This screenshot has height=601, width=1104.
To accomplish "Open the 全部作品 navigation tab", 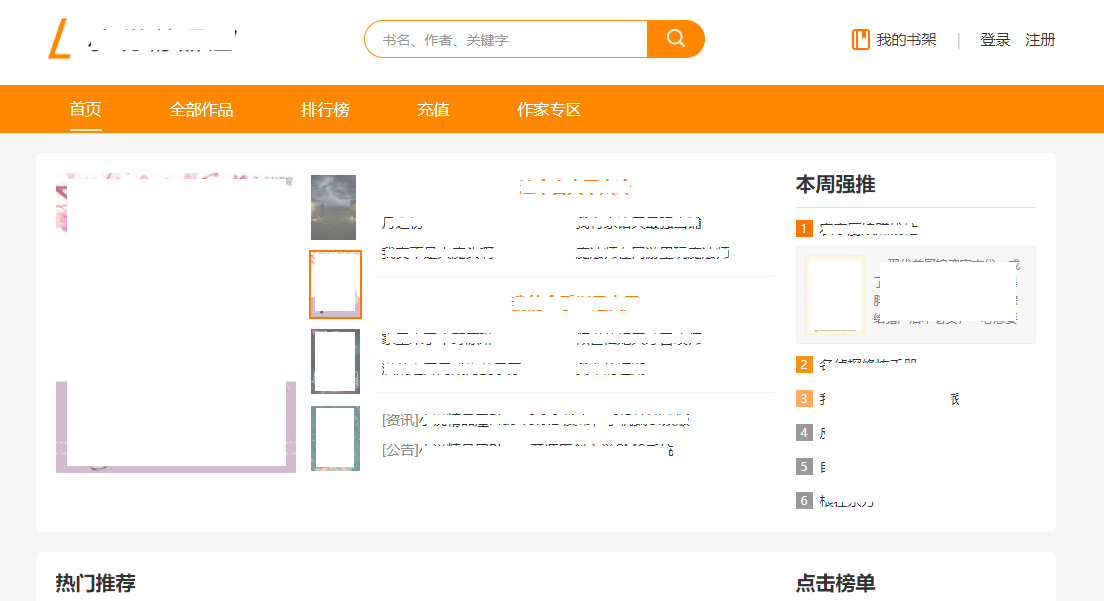I will [201, 110].
